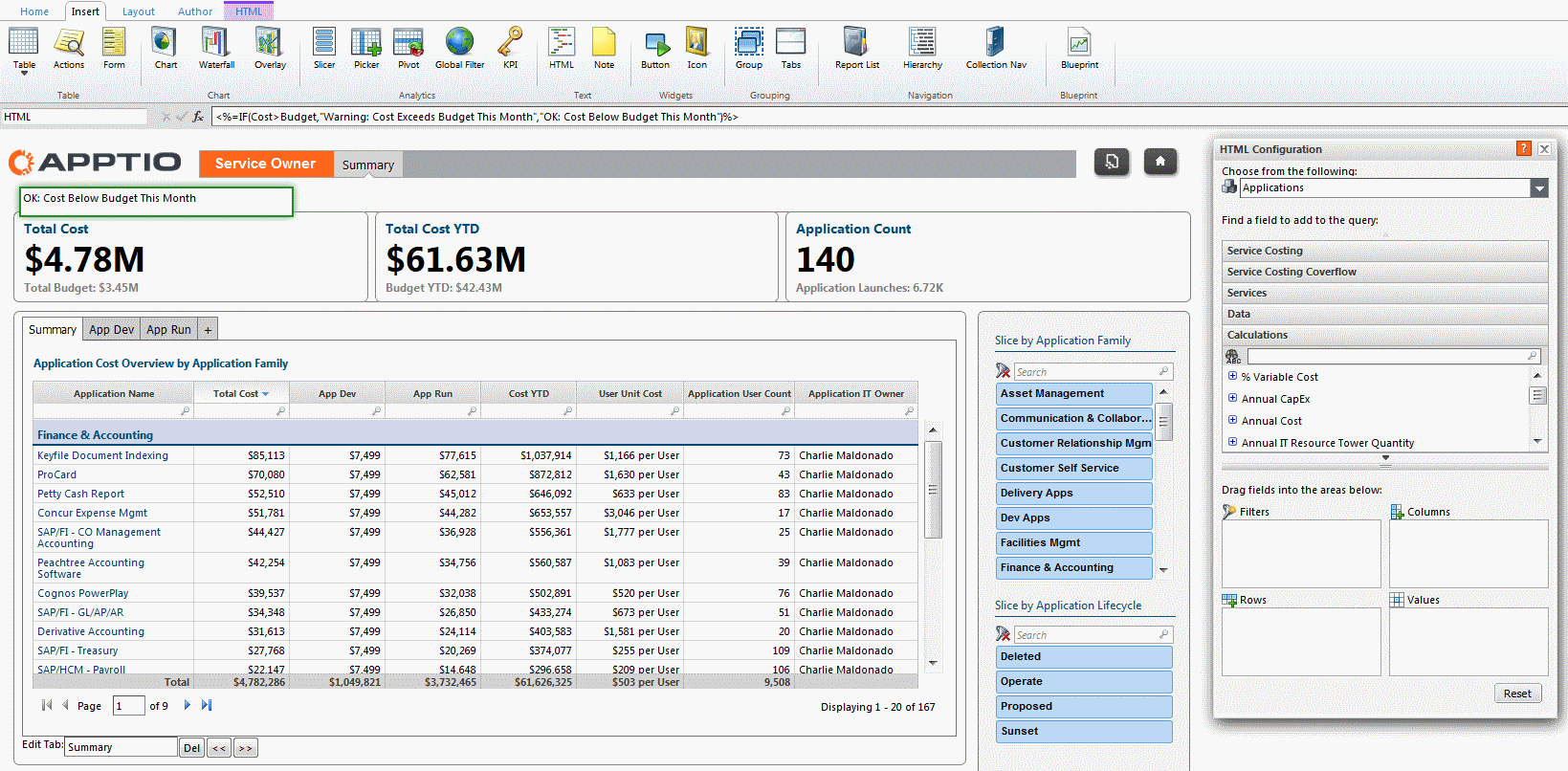Screen dimensions: 1568x771
Task: Switch to the Layout ribbon tab
Action: tap(139, 11)
